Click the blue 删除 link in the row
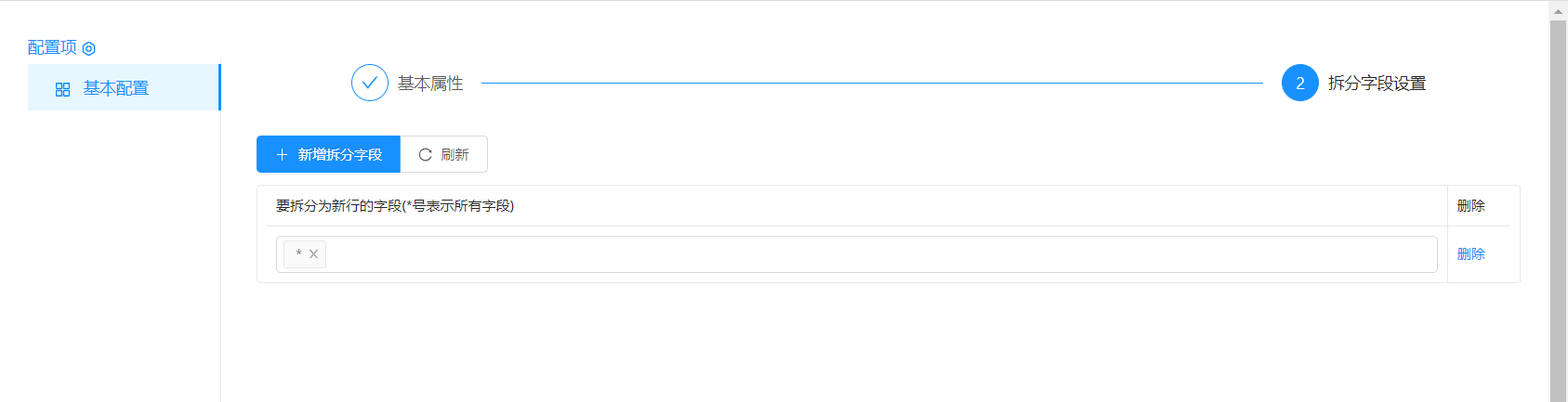The height and width of the screenshot is (402, 1568). click(x=1470, y=254)
